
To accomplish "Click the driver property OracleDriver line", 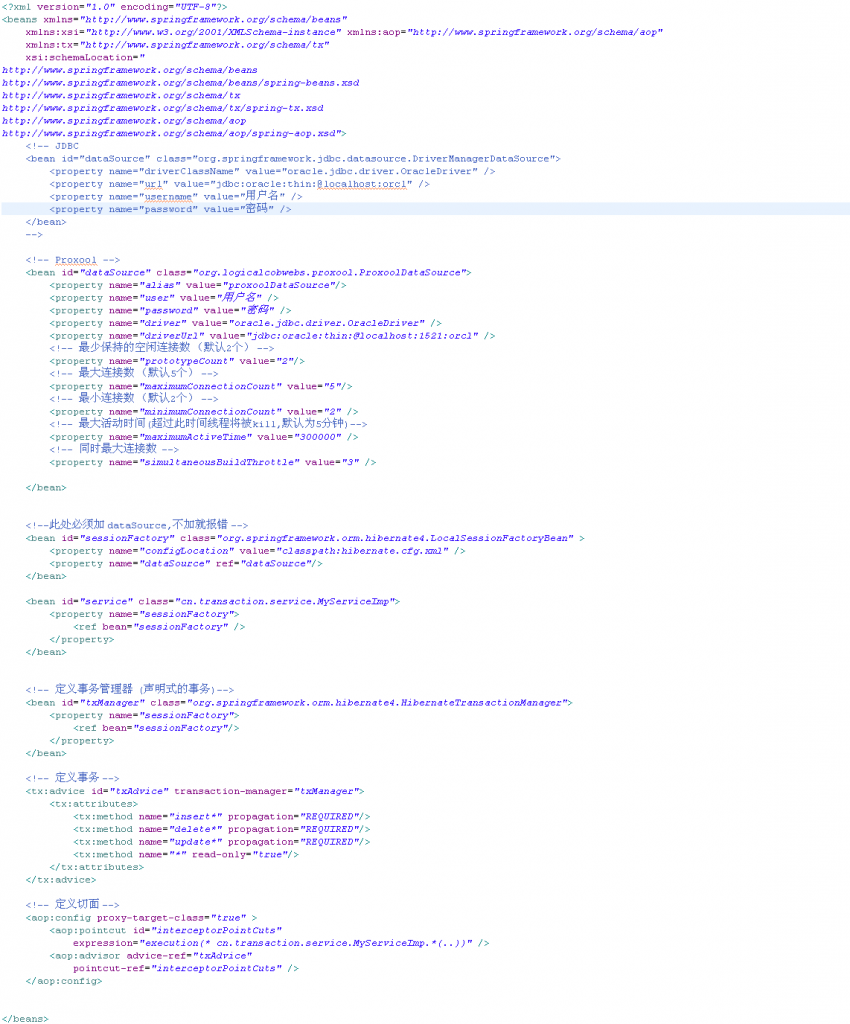I will pos(245,323).
